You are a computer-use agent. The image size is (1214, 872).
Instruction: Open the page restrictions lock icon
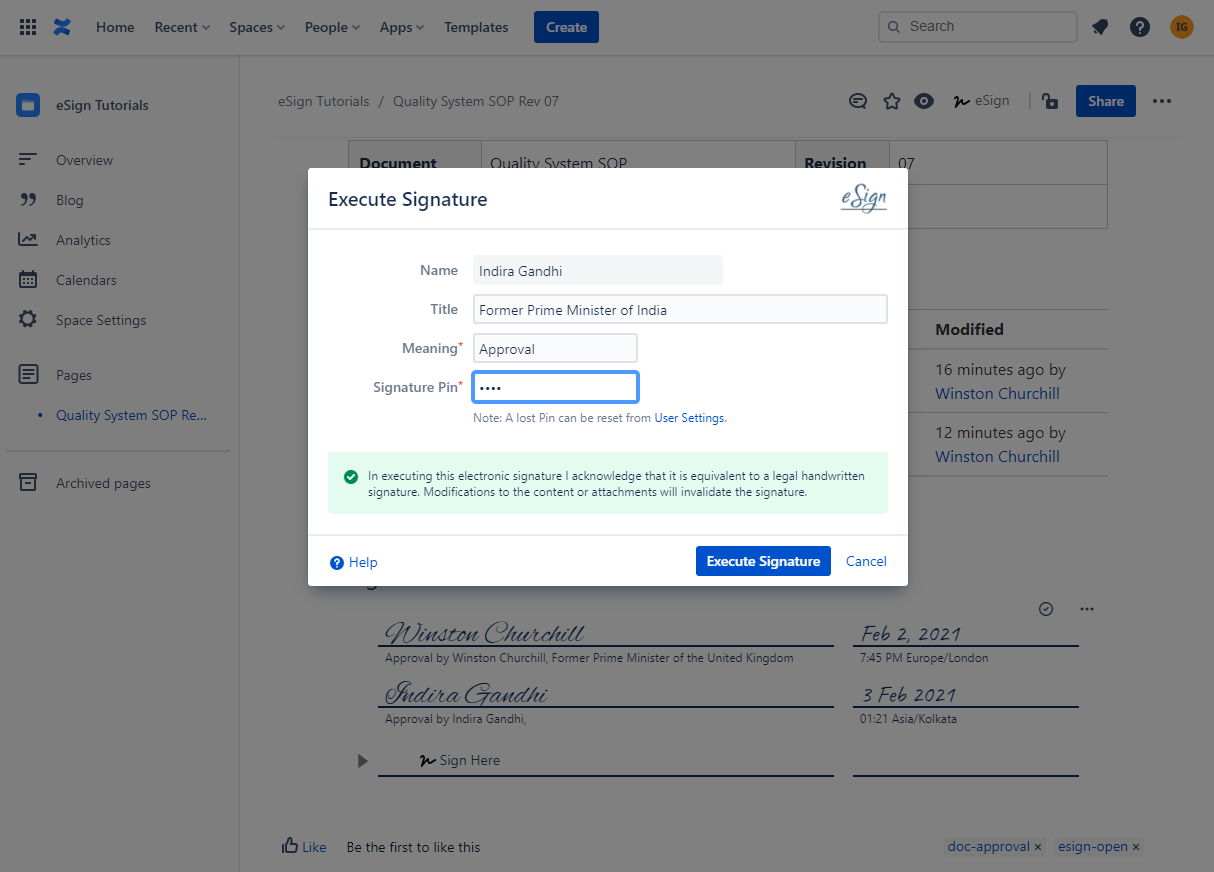pos(1050,101)
